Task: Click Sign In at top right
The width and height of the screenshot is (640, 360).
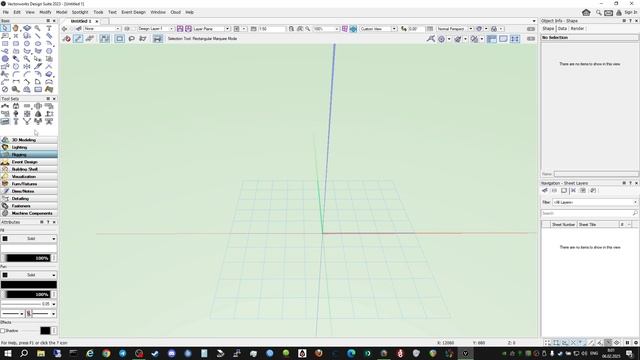Action: (630, 12)
